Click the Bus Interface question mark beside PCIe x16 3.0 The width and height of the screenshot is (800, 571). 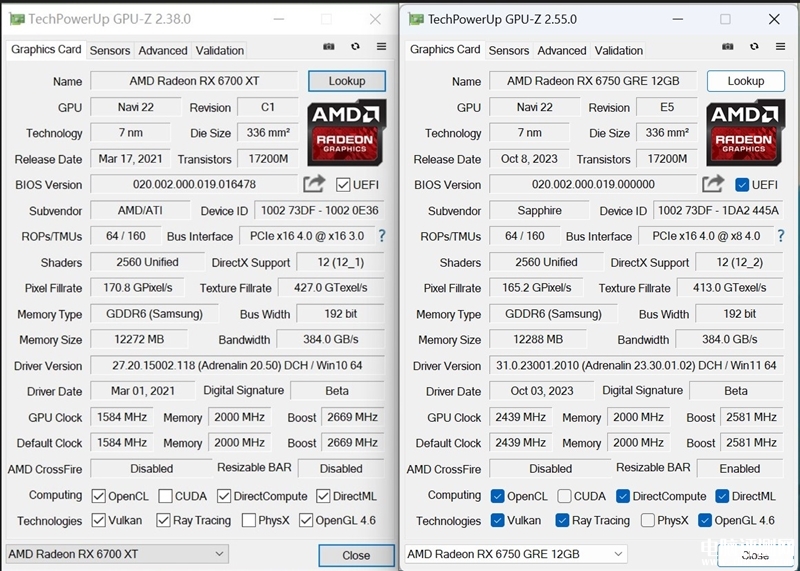[381, 236]
